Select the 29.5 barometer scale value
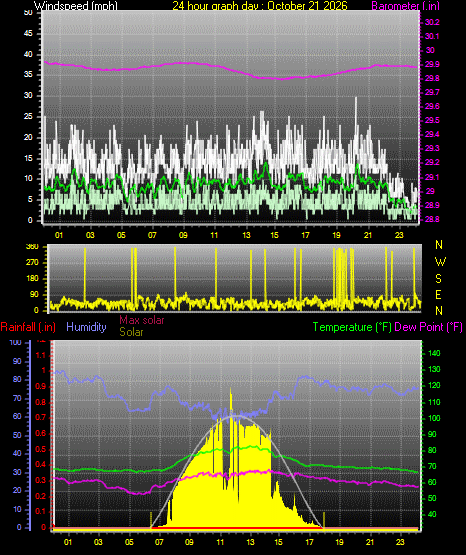This screenshot has width=466, height=555. pyautogui.click(x=432, y=120)
